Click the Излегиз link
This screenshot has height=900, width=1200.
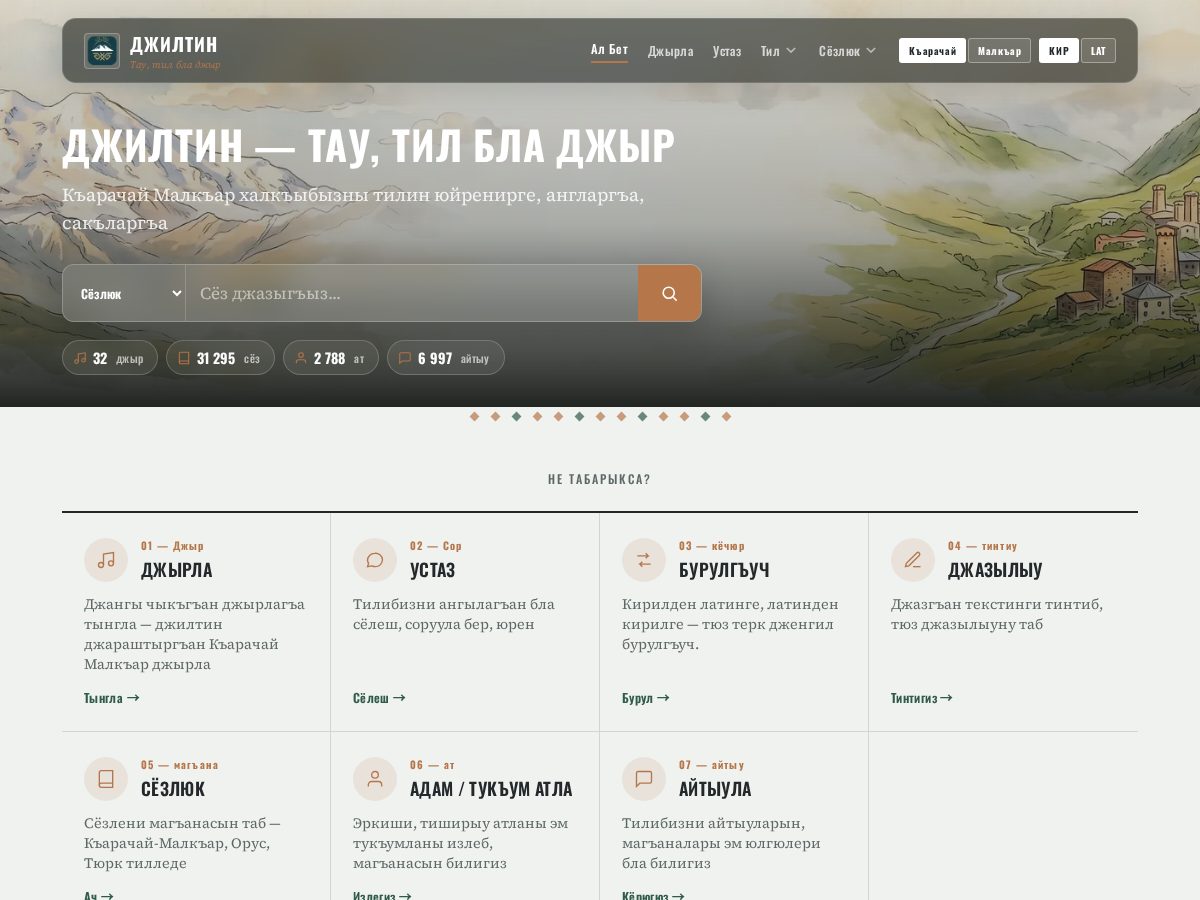click(382, 896)
